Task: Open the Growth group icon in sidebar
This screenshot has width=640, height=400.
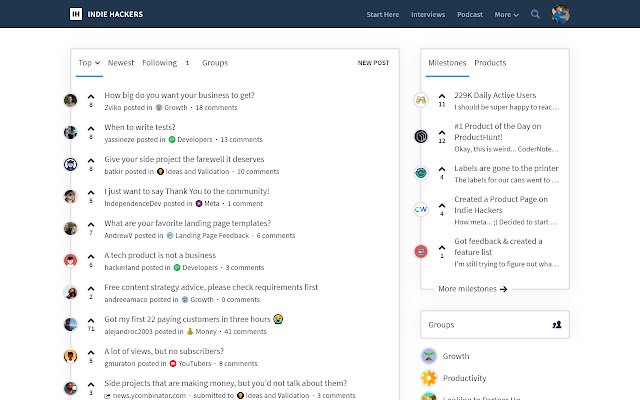Action: 429,356
